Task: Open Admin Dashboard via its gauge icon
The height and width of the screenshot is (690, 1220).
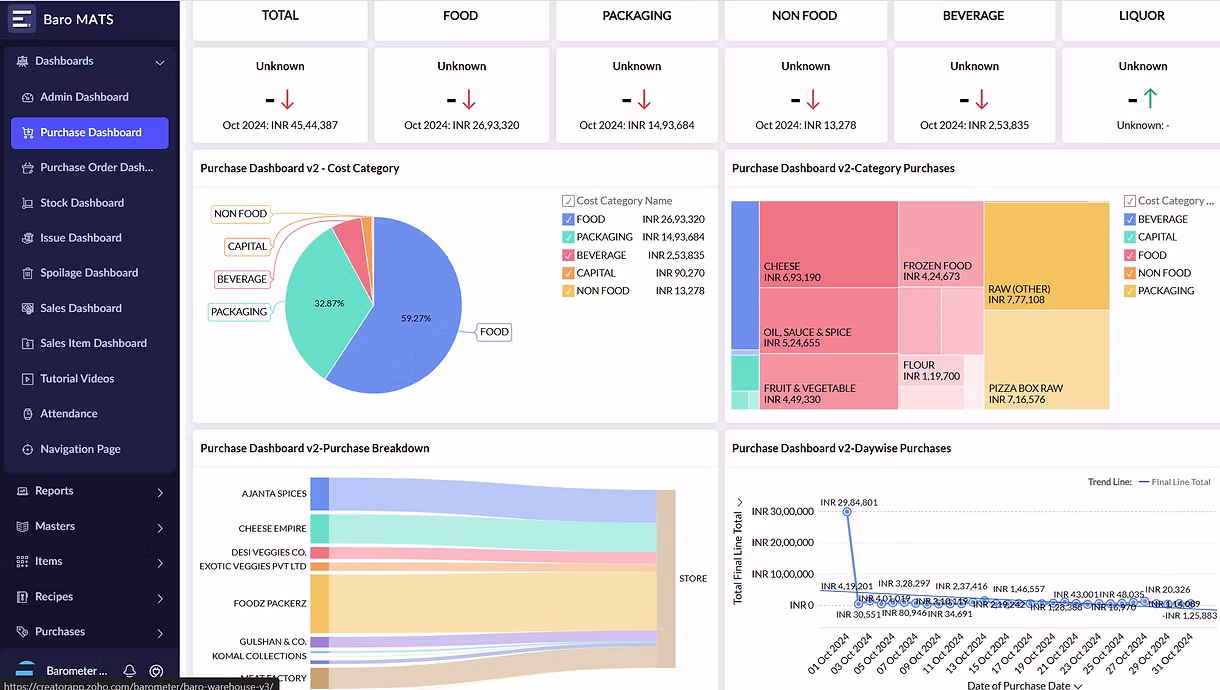Action: pos(27,97)
